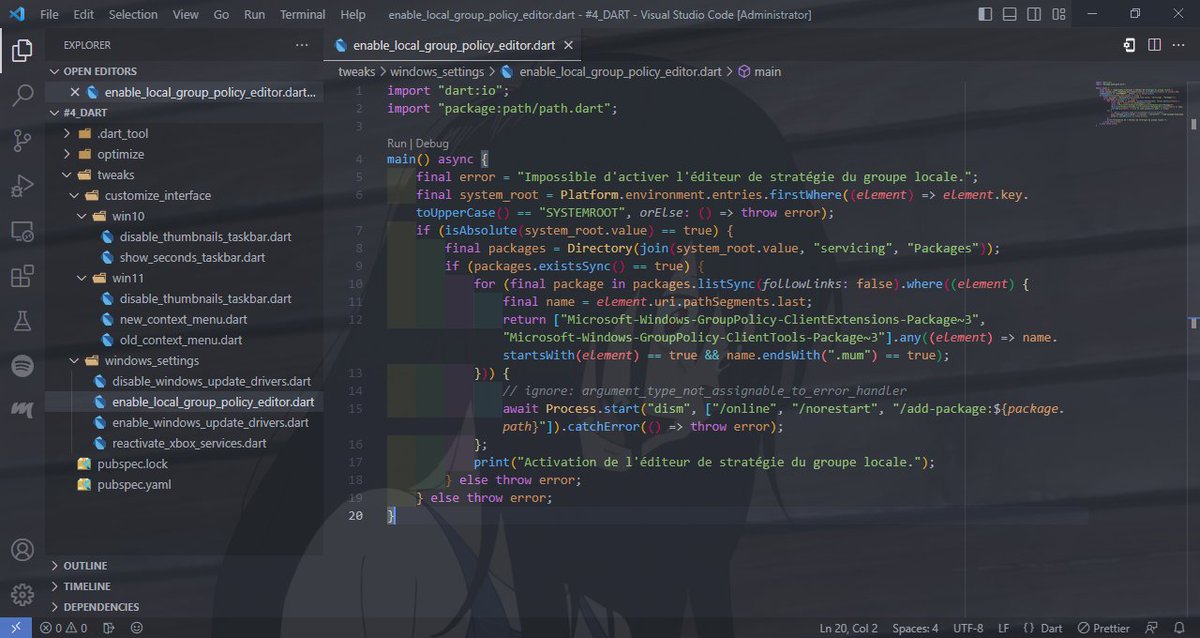Click the stylized M icon below Spotify
This screenshot has height=638, width=1200.
[x=22, y=411]
